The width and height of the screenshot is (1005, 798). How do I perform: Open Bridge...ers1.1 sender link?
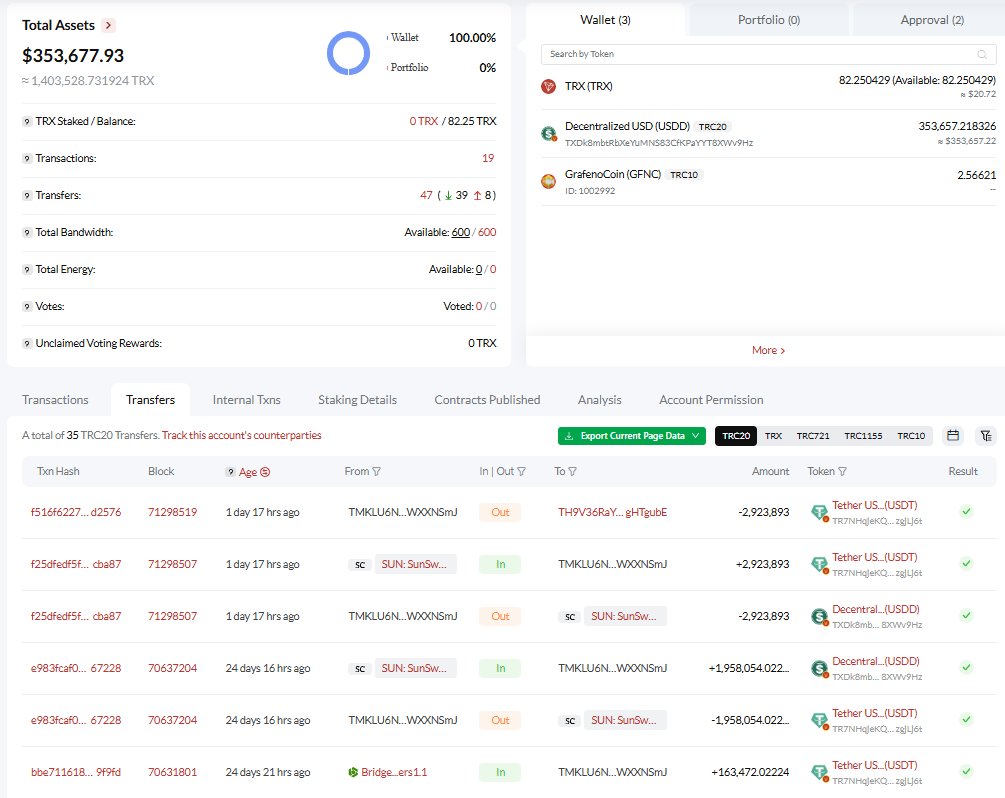[x=394, y=772]
